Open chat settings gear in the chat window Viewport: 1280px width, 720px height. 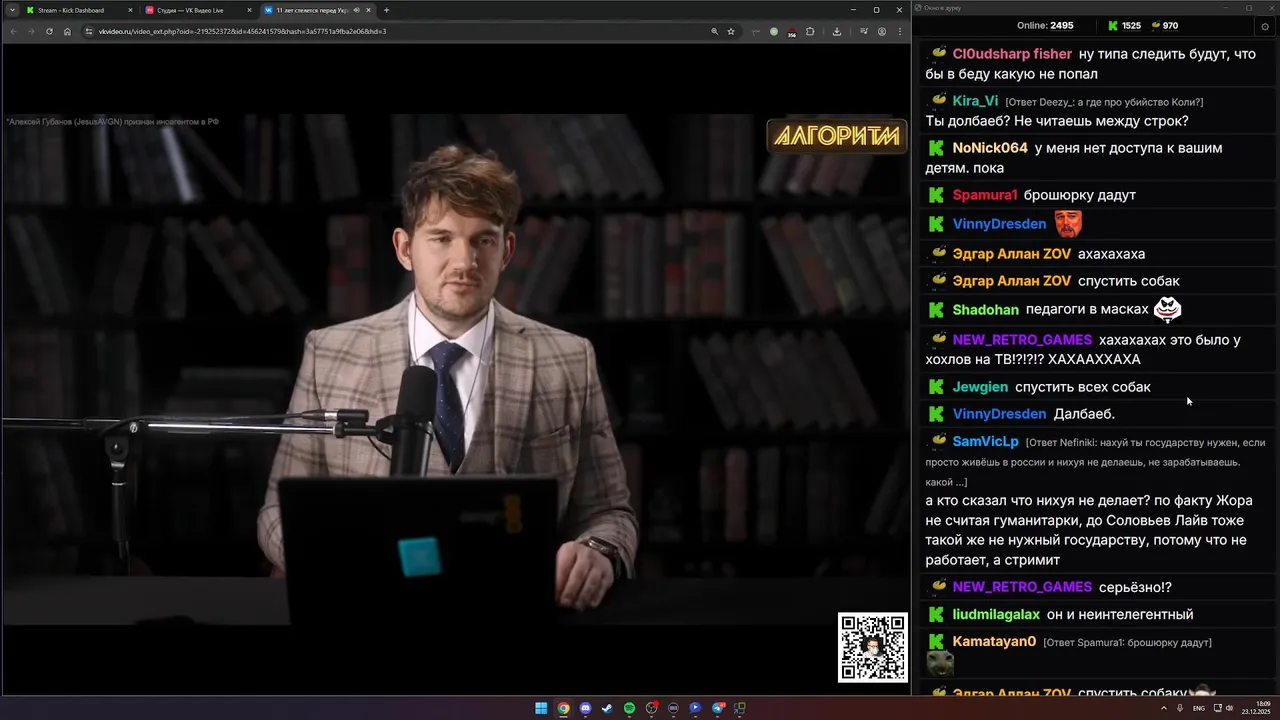coord(1265,26)
